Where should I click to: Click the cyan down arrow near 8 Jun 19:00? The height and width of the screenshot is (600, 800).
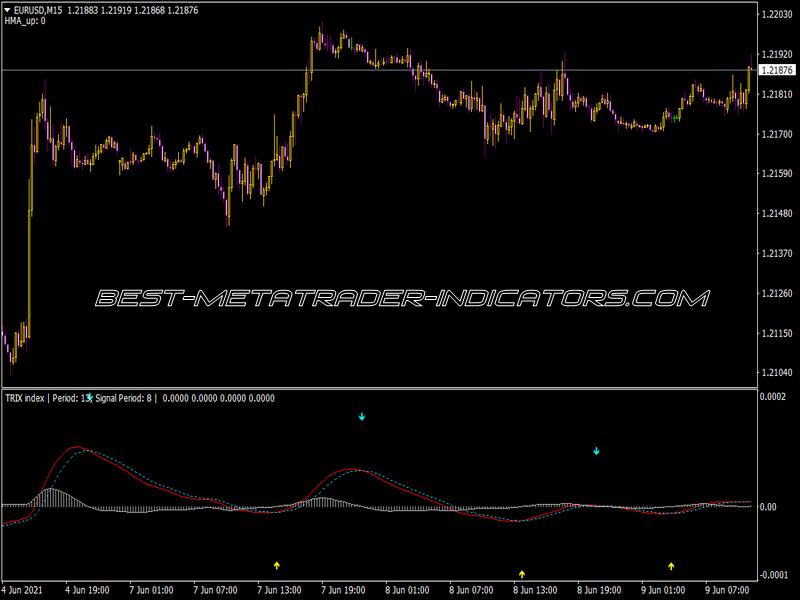click(x=596, y=451)
